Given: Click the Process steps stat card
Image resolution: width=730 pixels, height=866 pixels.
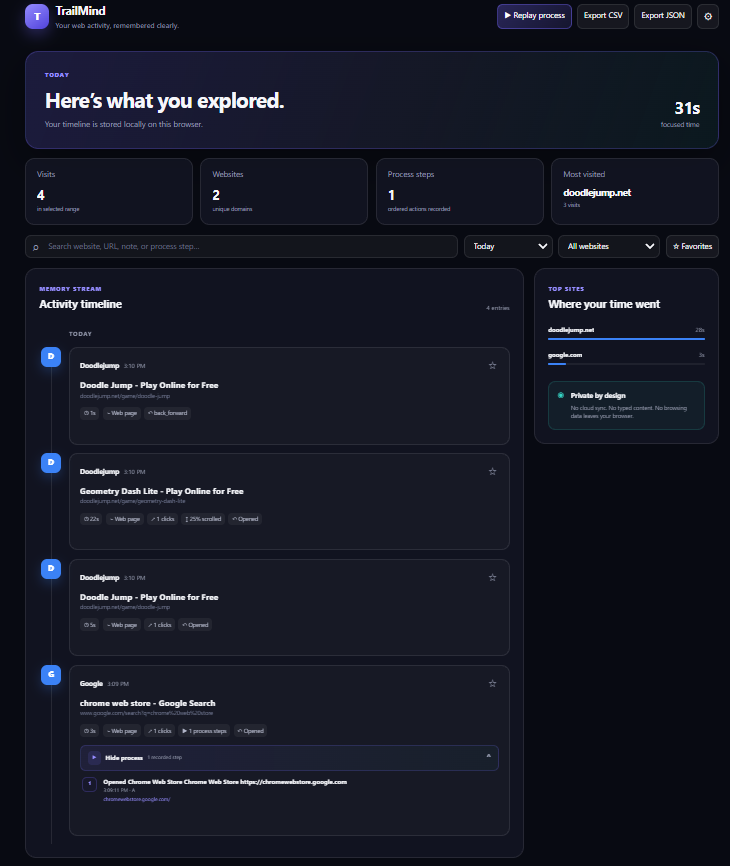Looking at the screenshot, I should pos(460,192).
